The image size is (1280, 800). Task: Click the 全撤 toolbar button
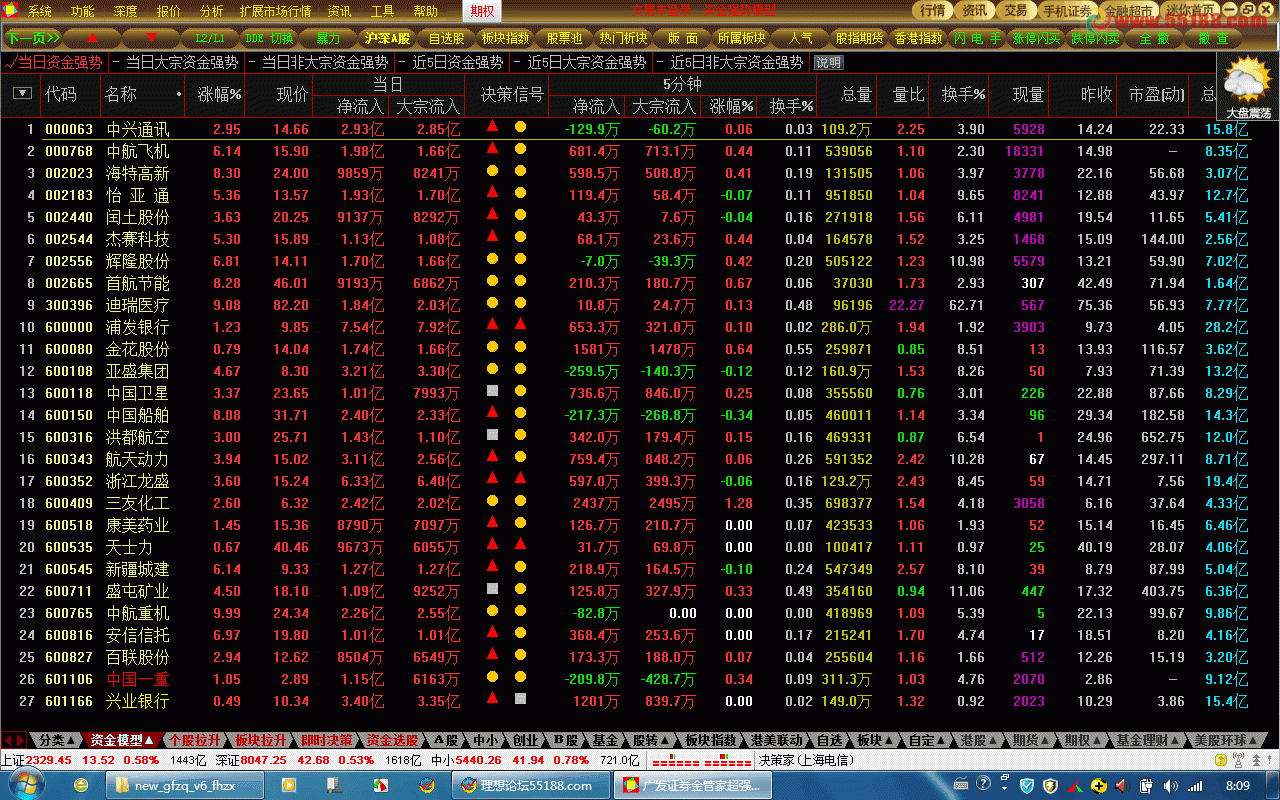[x=1153, y=38]
